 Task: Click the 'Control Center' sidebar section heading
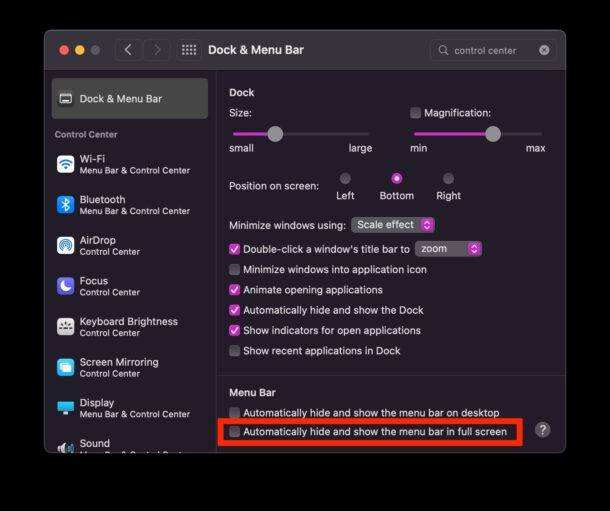point(86,135)
